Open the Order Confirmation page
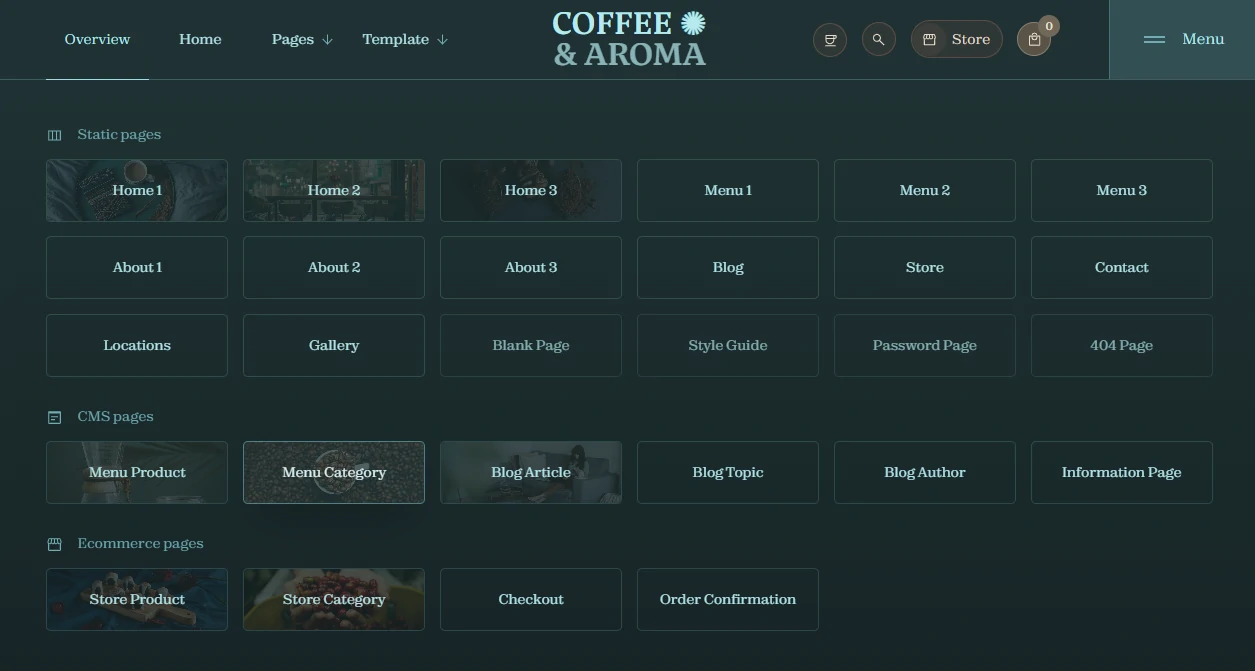 tap(728, 599)
